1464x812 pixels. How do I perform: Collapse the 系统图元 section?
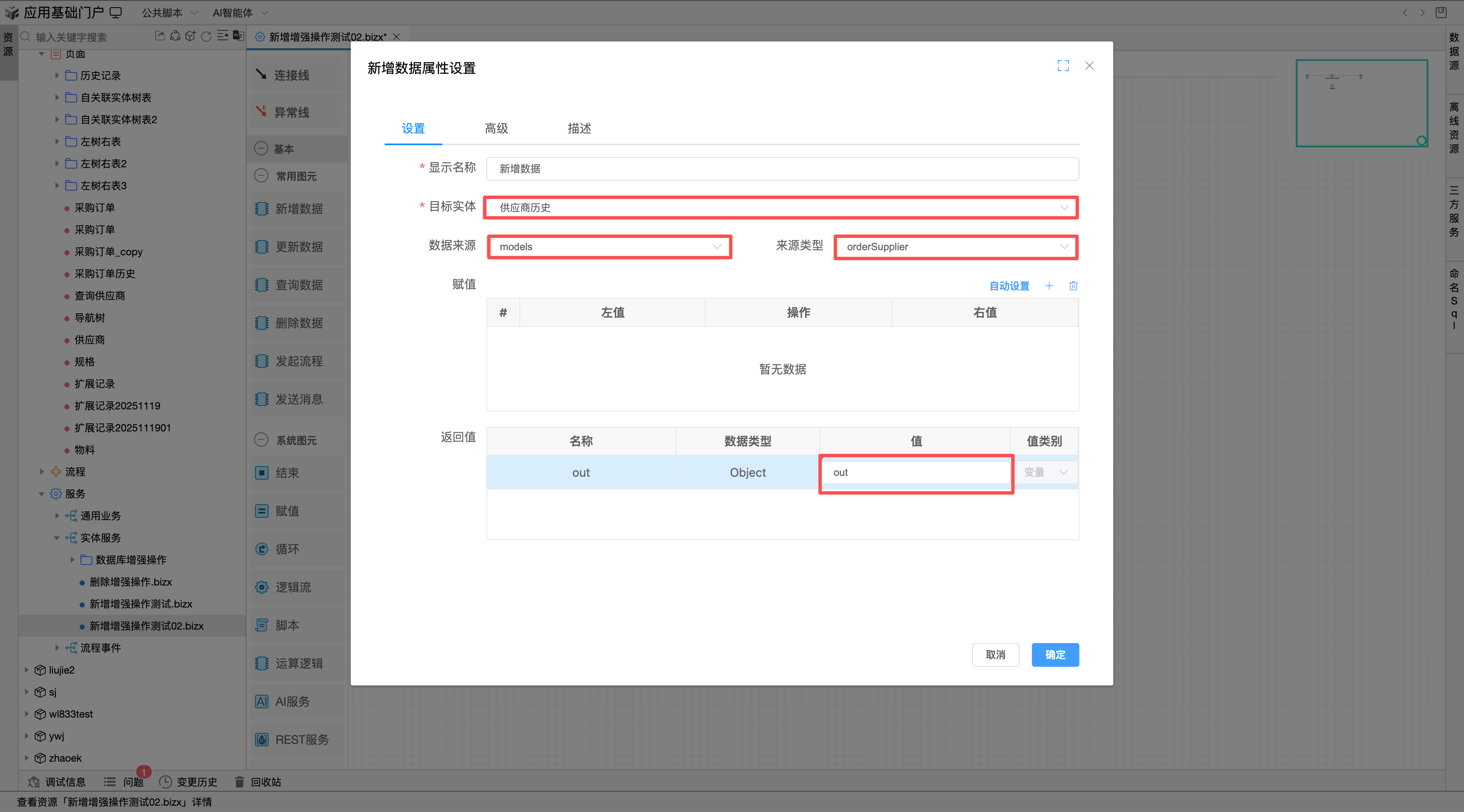(x=261, y=440)
